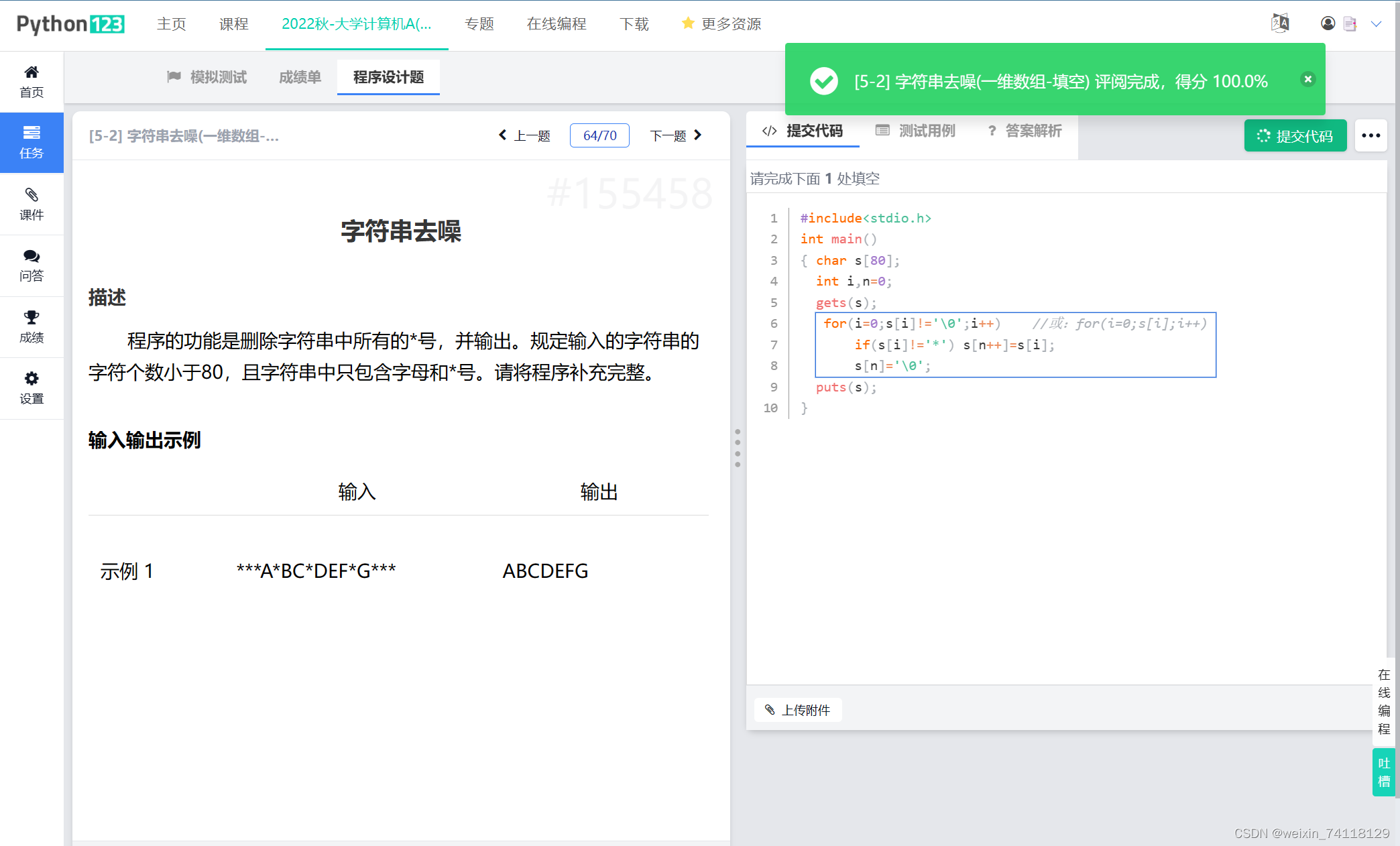This screenshot has height=846, width=1400.
Task: Select the 任务 tasks icon in sidebar
Action: (32, 142)
